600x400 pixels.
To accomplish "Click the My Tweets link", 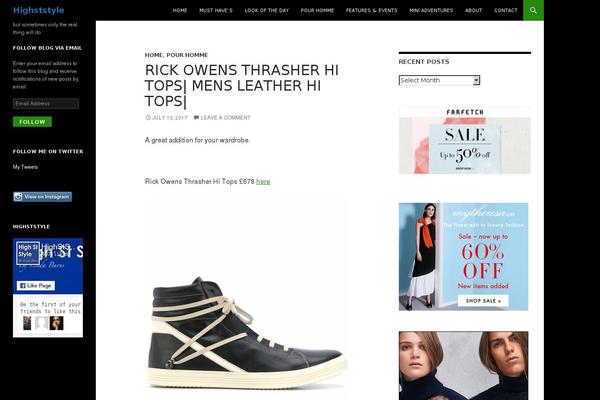I will tap(25, 167).
